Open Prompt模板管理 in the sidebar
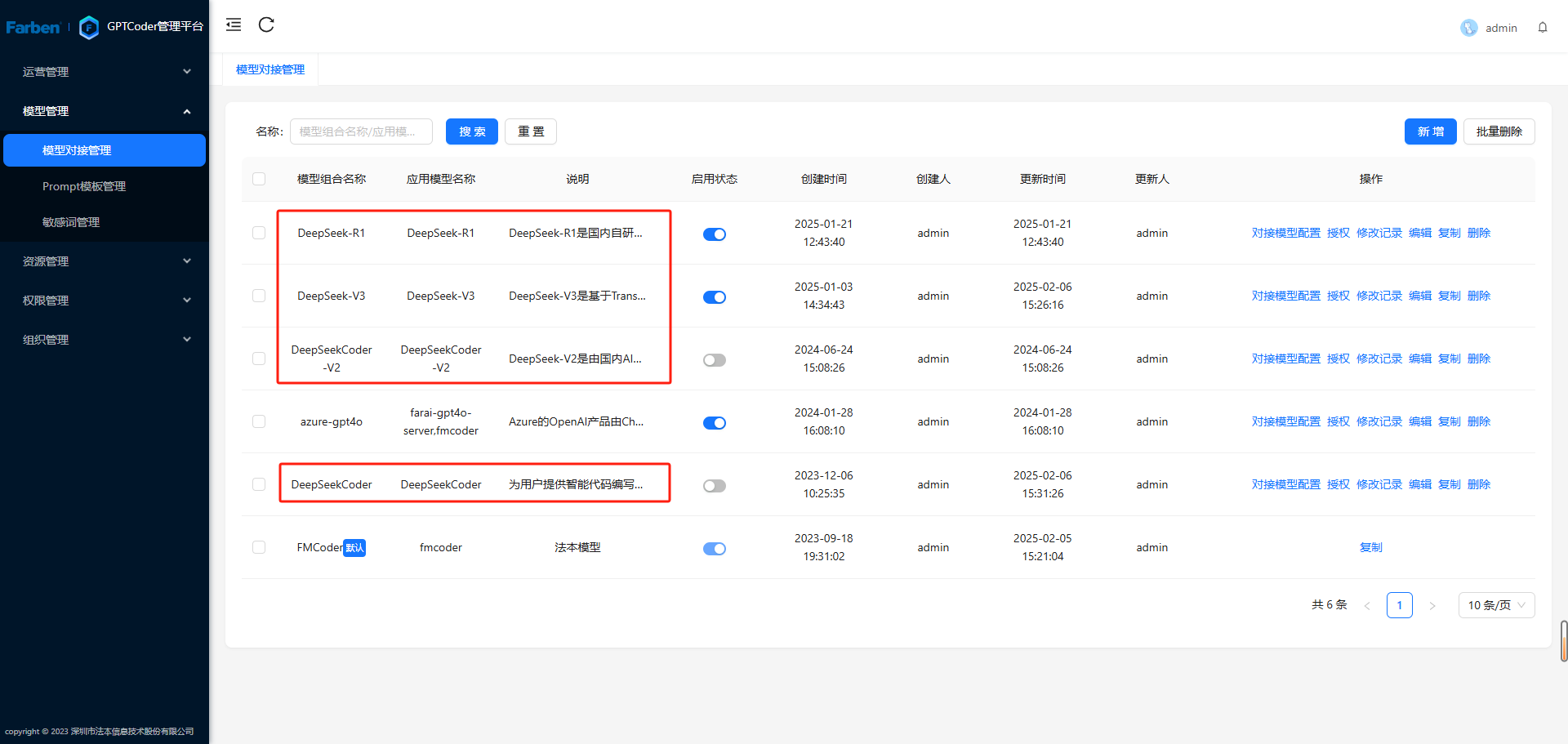The width and height of the screenshot is (1568, 744). pyautogui.click(x=84, y=185)
